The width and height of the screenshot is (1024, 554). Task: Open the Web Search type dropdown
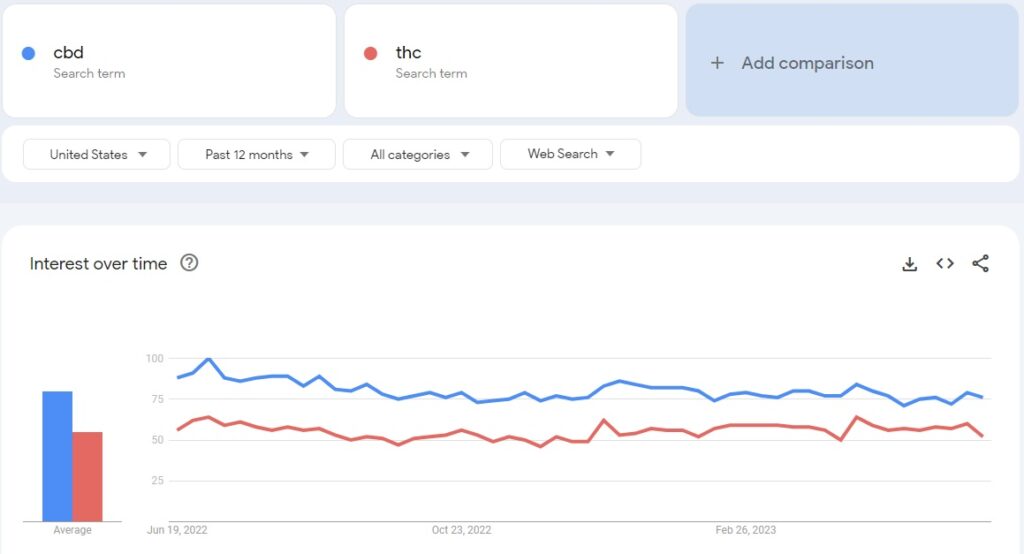click(570, 154)
